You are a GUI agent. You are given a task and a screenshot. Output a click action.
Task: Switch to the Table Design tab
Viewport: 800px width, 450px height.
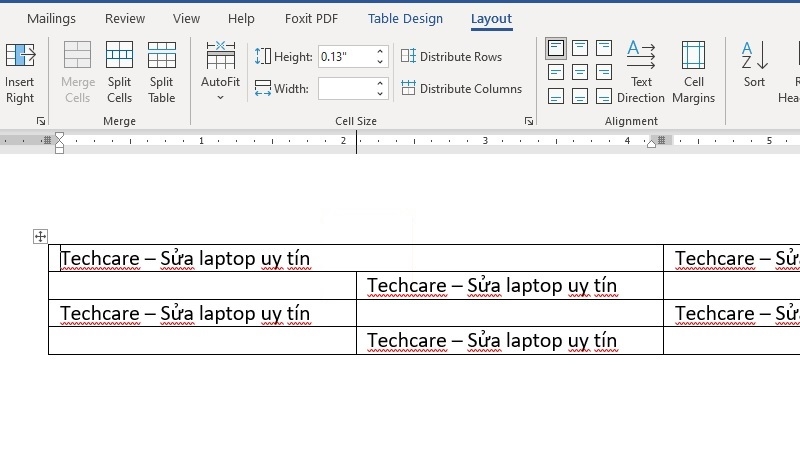pos(405,19)
